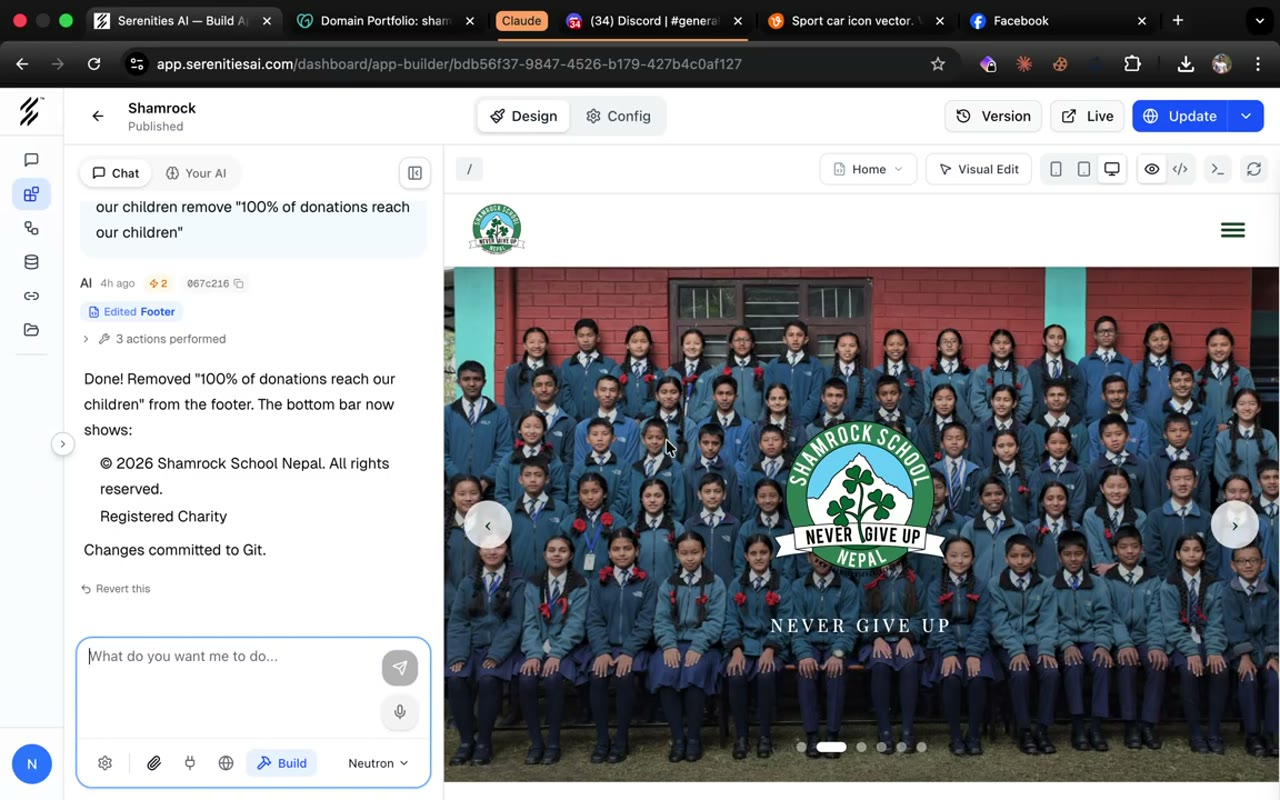Select the active carousel pill indicator
Image resolution: width=1280 pixels, height=800 pixels.
coord(831,746)
